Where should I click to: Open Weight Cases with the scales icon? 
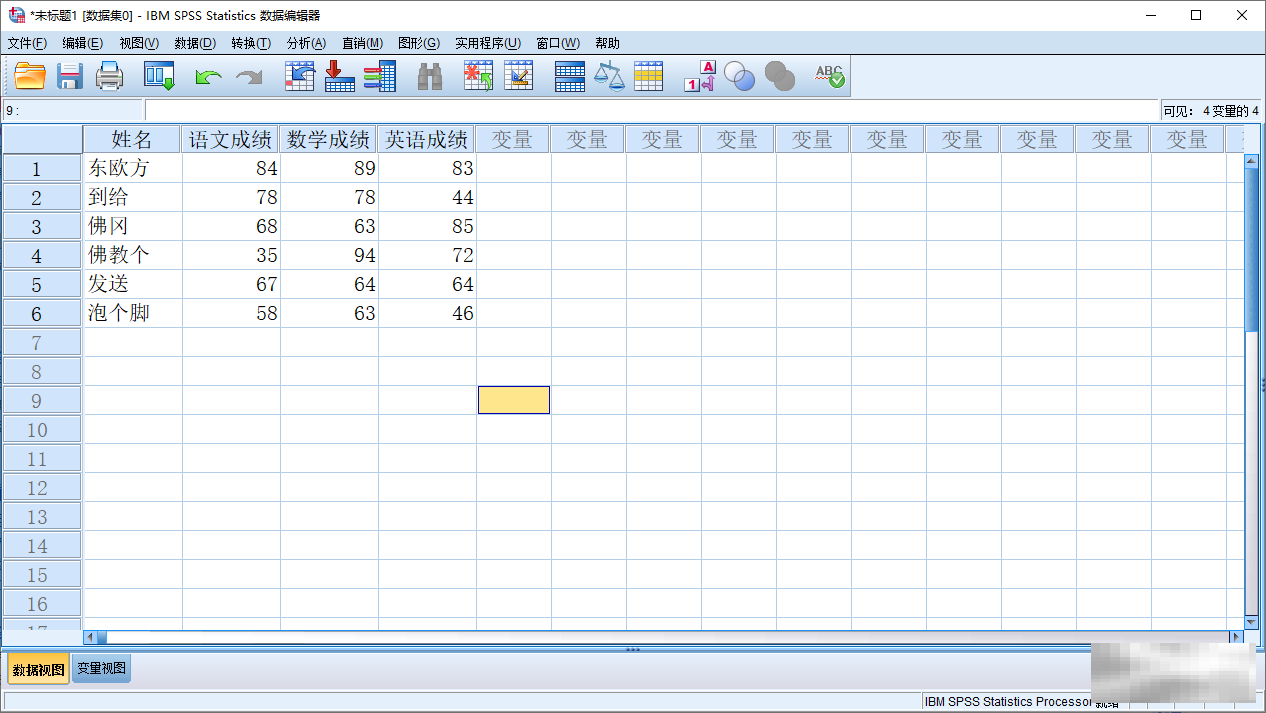609,76
